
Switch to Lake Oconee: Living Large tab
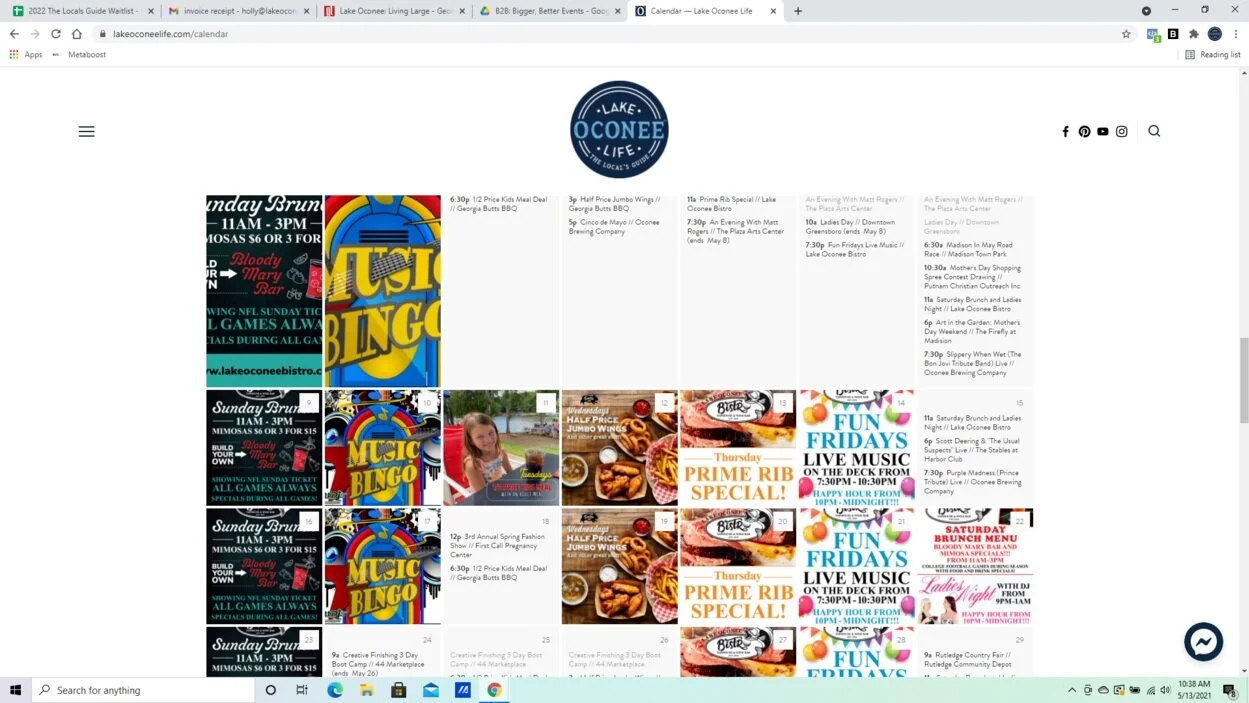click(394, 11)
